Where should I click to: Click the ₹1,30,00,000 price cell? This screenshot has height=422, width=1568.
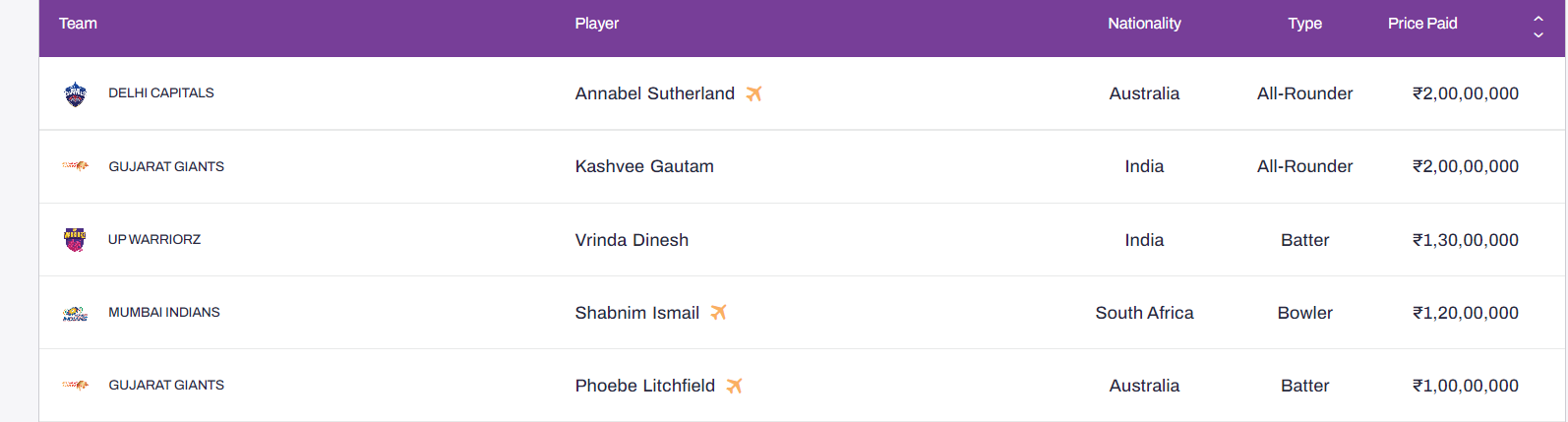point(1466,240)
